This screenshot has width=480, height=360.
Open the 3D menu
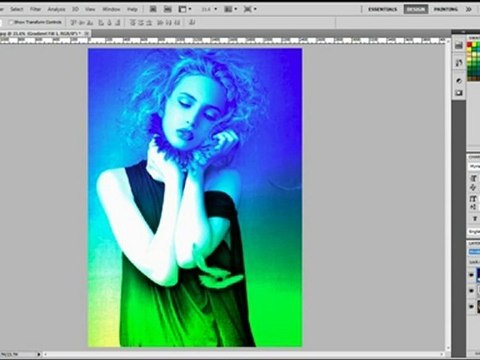(76, 9)
